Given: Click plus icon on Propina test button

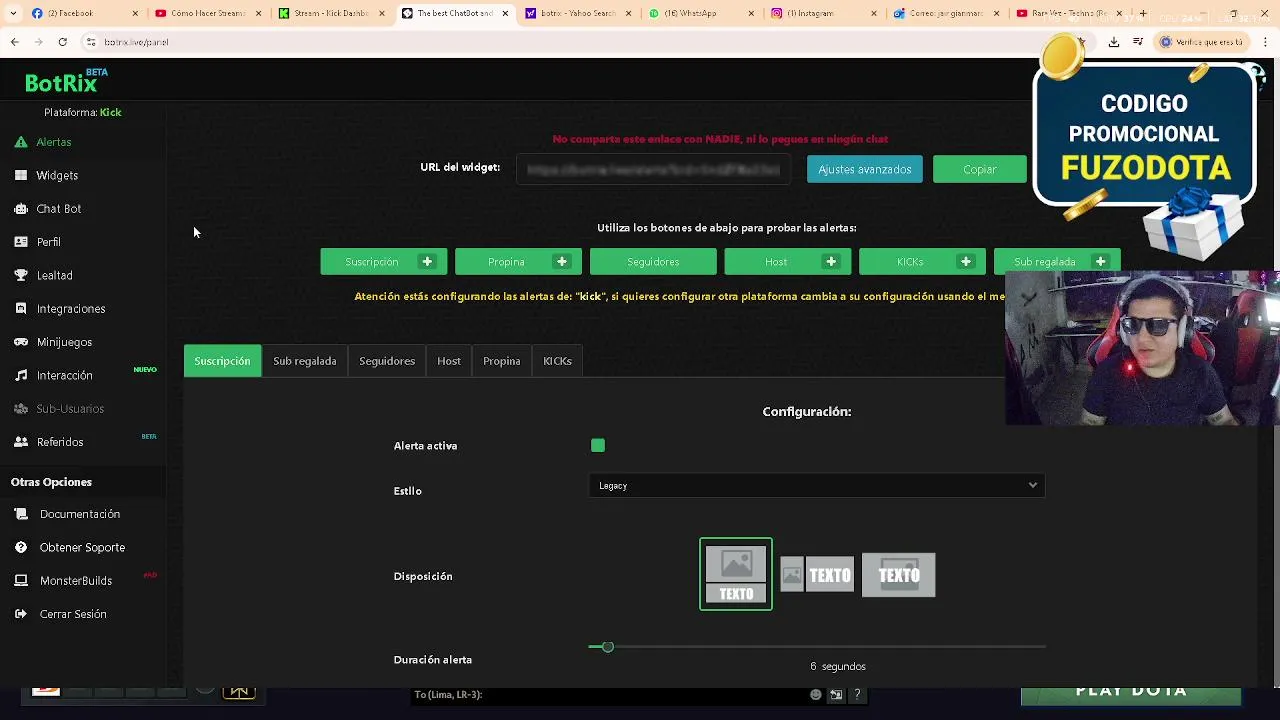Looking at the screenshot, I should [562, 262].
